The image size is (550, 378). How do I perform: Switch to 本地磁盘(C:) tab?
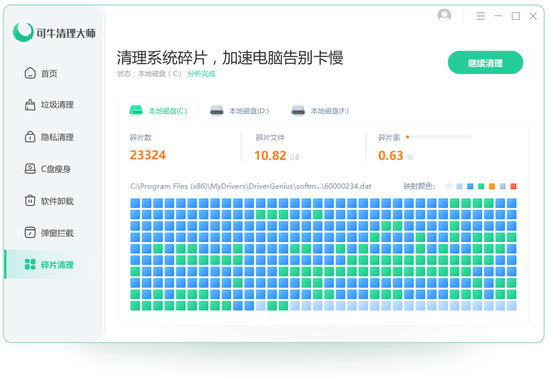159,111
